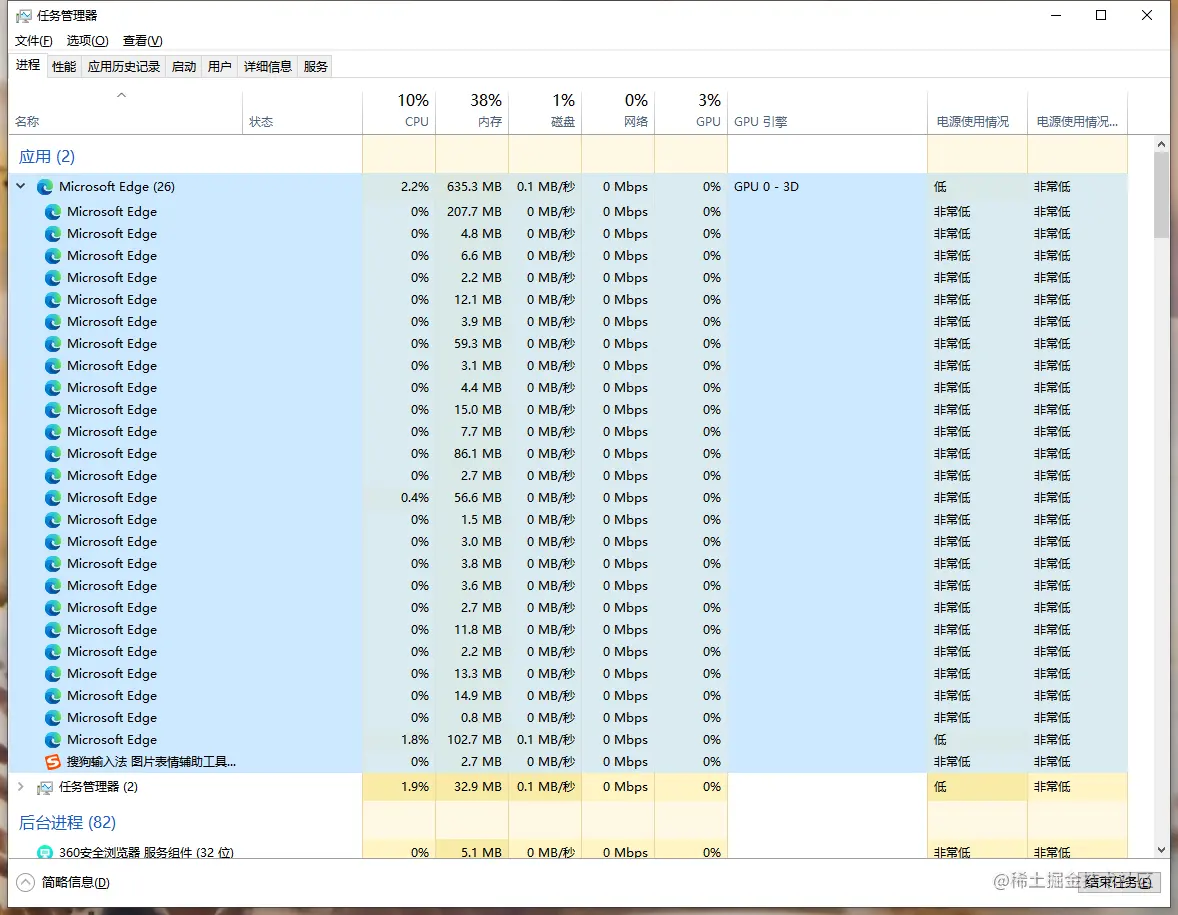This screenshot has width=1178, height=915.
Task: Click the vertical scrollbar thumb
Action: pos(1161,195)
